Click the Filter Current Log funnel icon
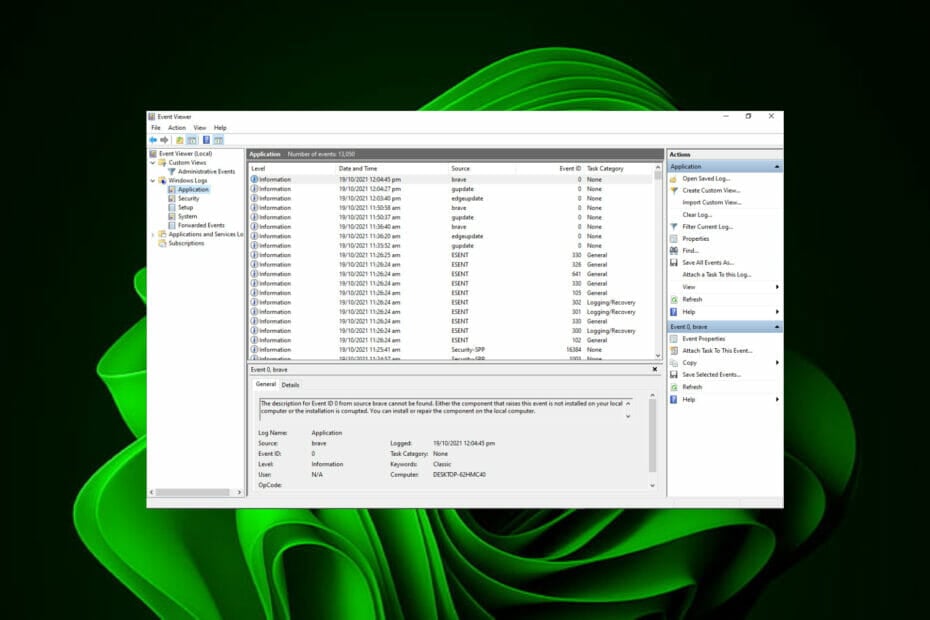The image size is (930, 620). click(674, 224)
